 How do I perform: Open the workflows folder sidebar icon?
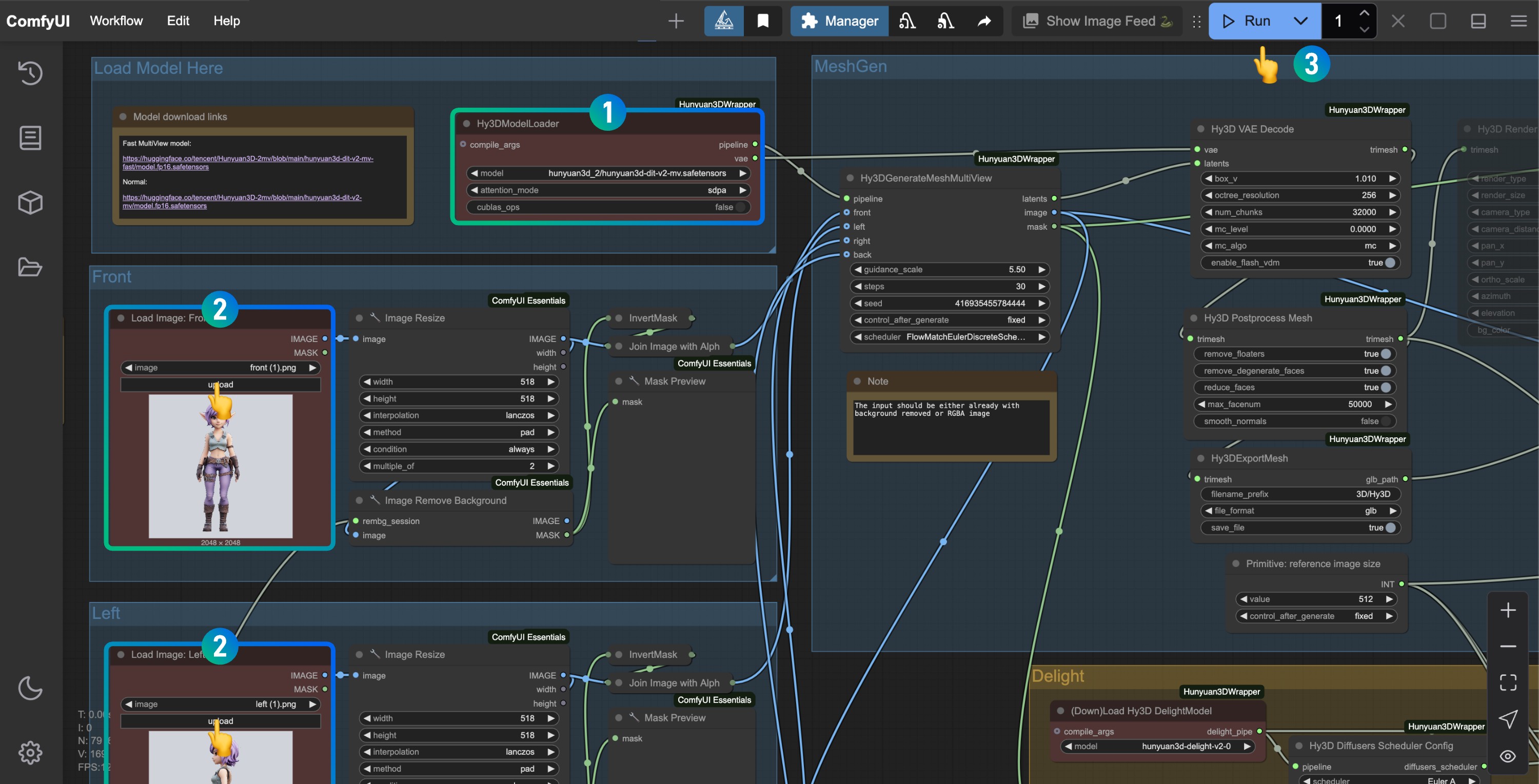pos(30,267)
